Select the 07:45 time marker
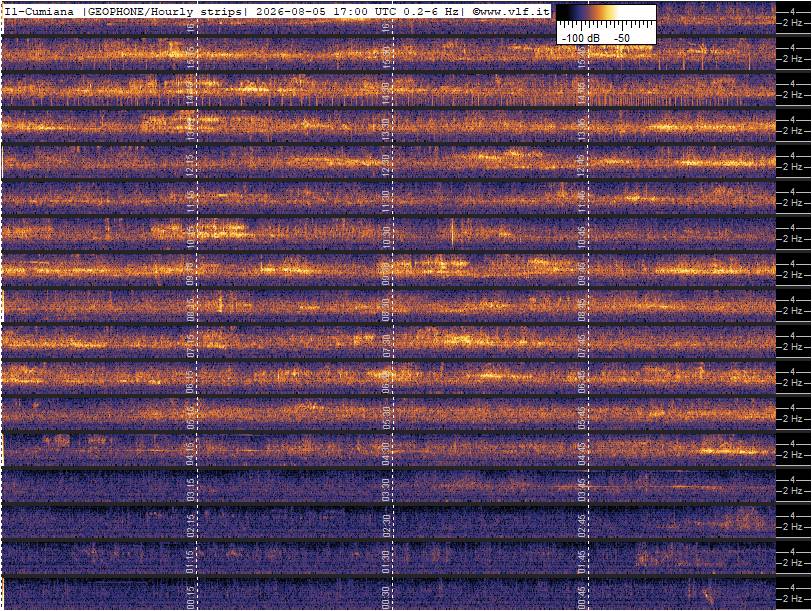Image resolution: width=812 pixels, height=611 pixels. click(582, 346)
